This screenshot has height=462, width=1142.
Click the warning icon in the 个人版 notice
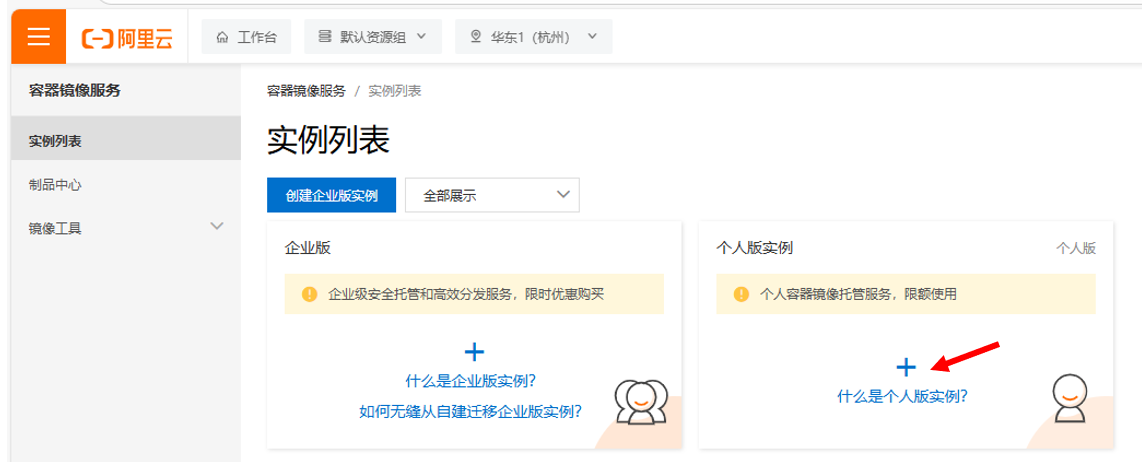(741, 294)
